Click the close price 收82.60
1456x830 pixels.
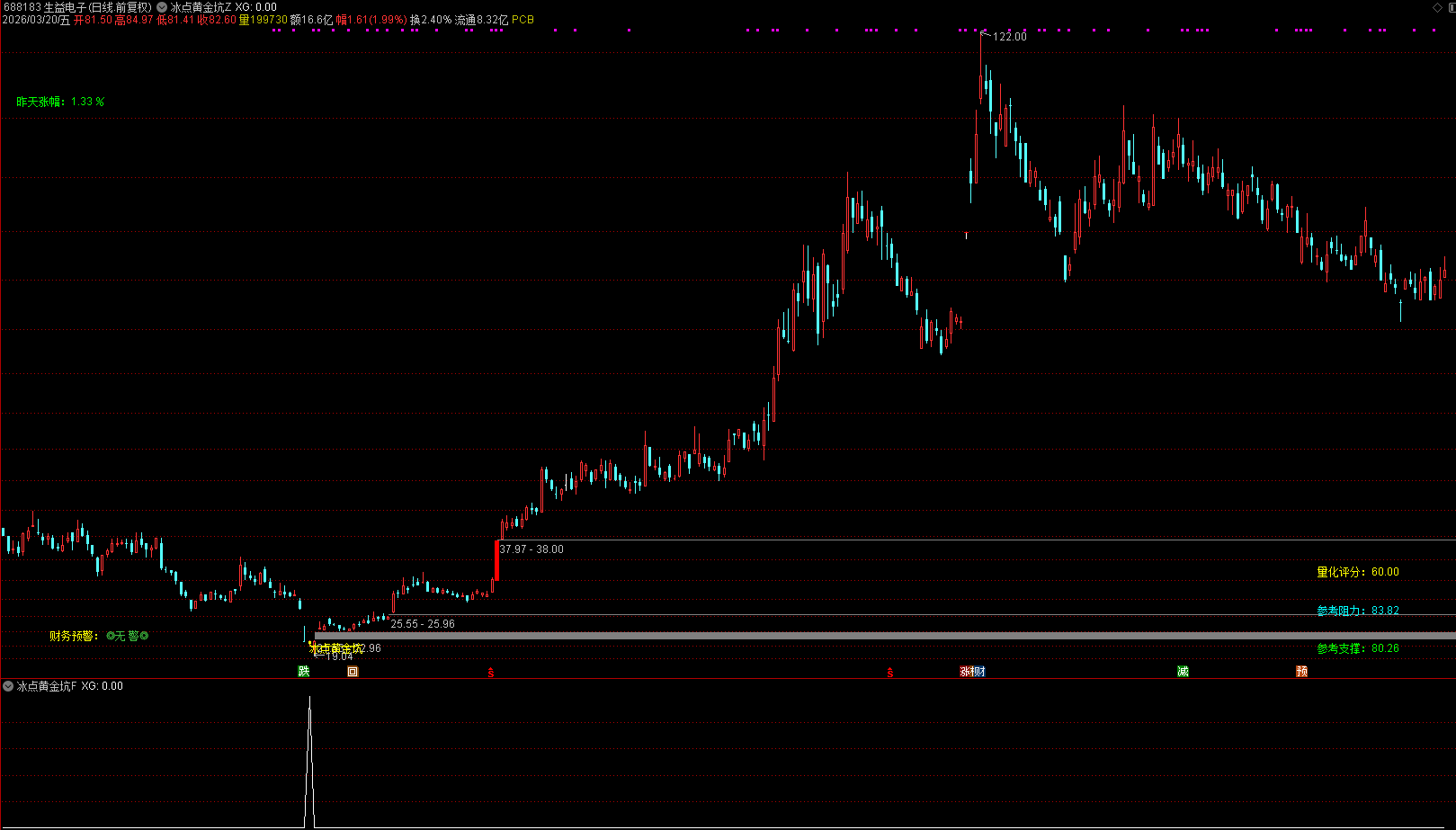(x=217, y=20)
